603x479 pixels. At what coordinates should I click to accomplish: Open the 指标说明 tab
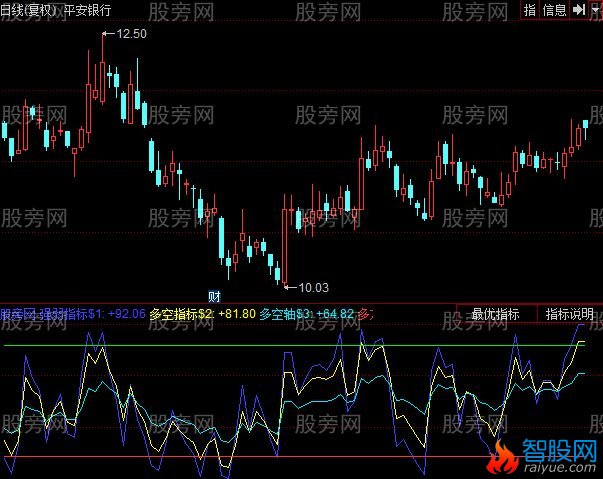pyautogui.click(x=570, y=314)
